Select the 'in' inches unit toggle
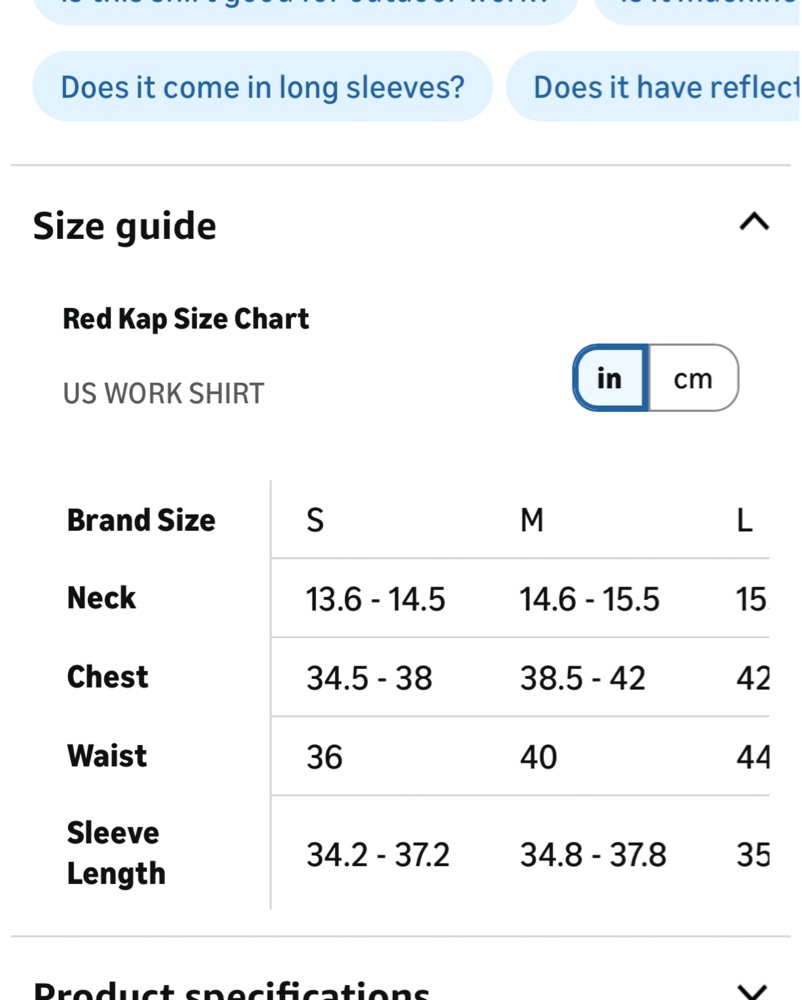This screenshot has width=802, height=1000. coord(610,378)
